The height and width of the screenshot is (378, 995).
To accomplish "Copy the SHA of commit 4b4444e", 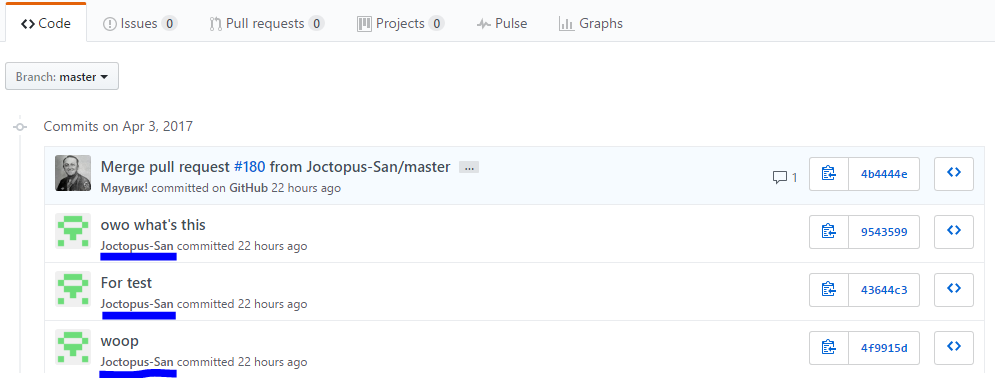I will click(829, 174).
